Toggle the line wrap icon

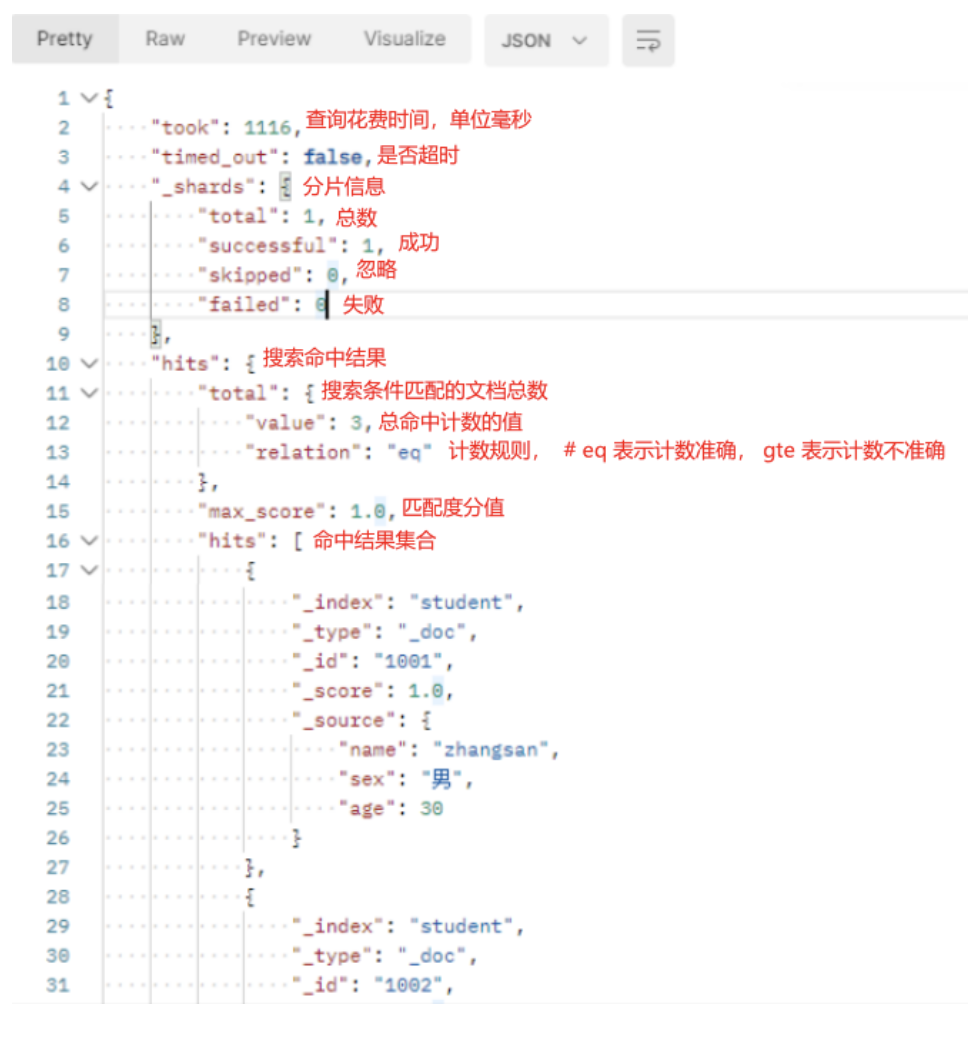[648, 41]
